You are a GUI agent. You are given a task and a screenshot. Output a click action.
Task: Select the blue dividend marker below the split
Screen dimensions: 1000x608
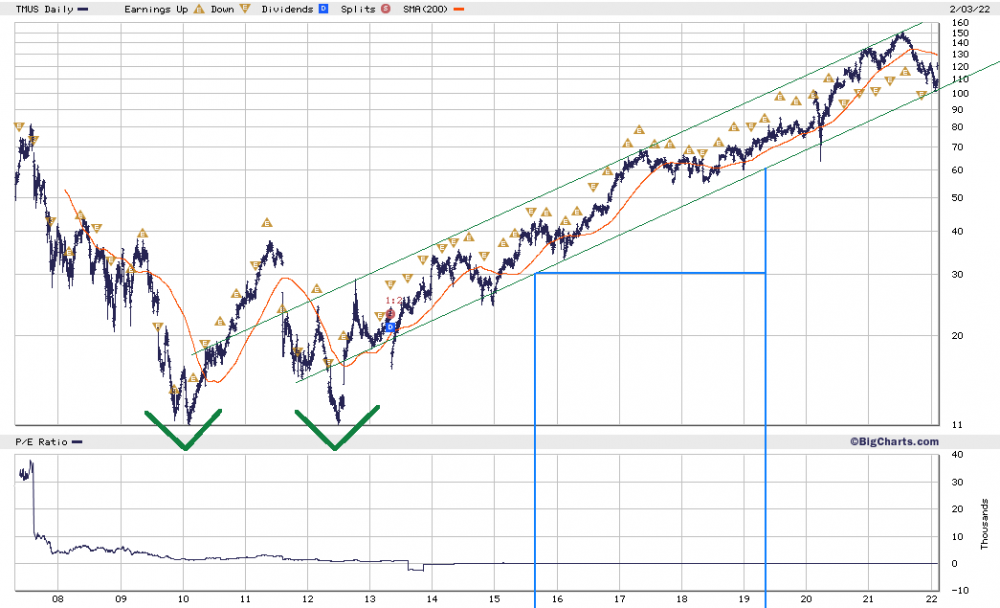(x=391, y=327)
